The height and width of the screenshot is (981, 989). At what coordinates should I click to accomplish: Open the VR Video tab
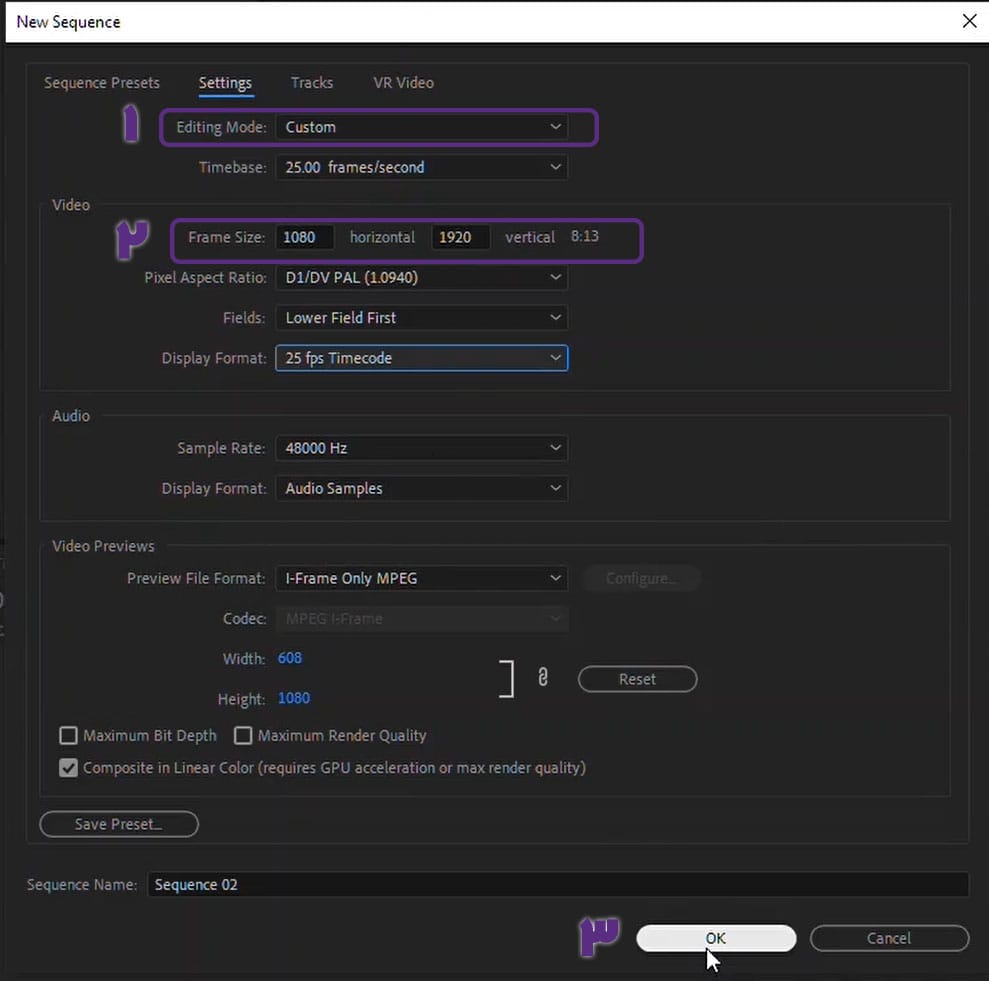403,83
